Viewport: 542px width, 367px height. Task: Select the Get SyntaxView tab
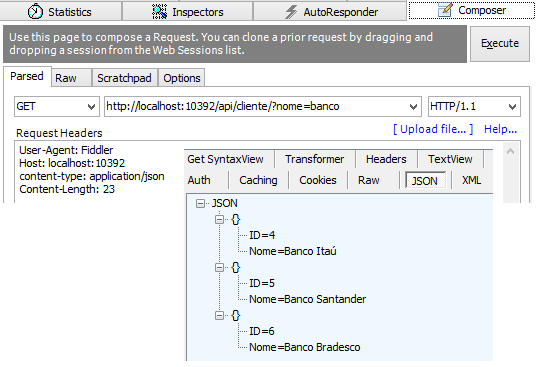click(x=225, y=159)
